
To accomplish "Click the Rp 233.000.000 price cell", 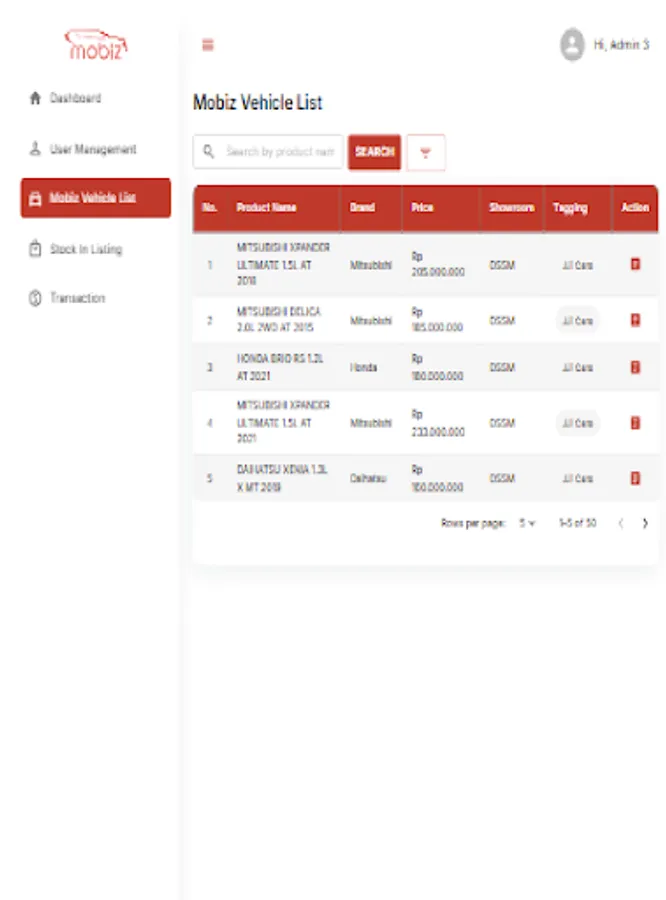I will click(437, 423).
